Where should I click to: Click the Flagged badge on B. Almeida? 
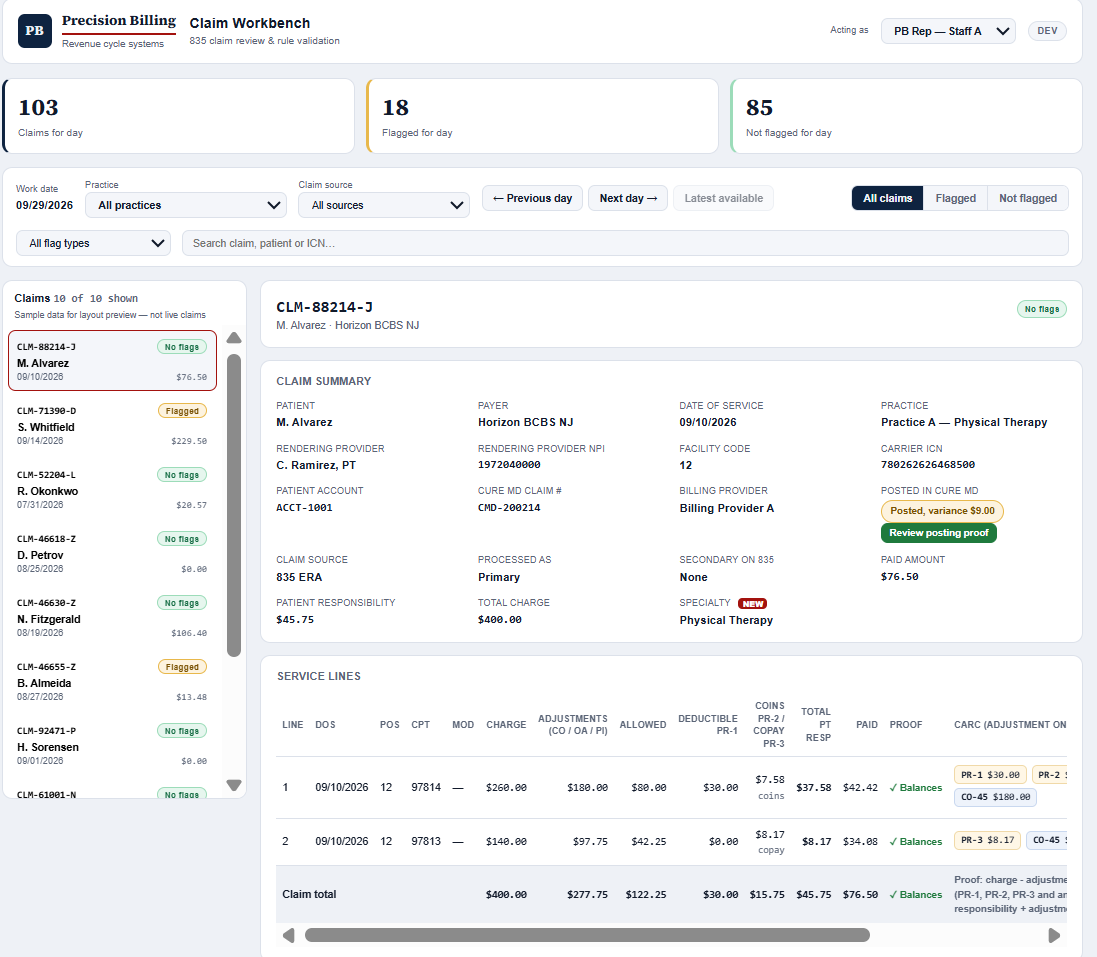(x=182, y=667)
